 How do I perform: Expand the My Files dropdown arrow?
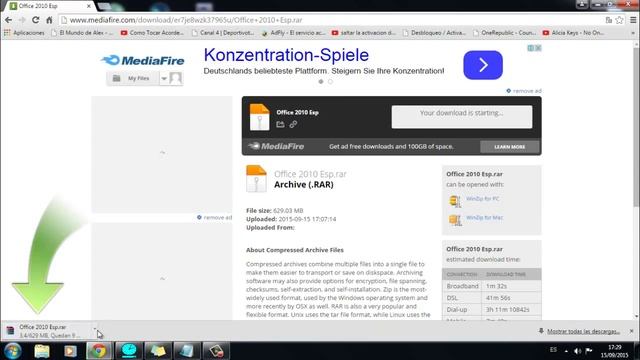[x=164, y=78]
